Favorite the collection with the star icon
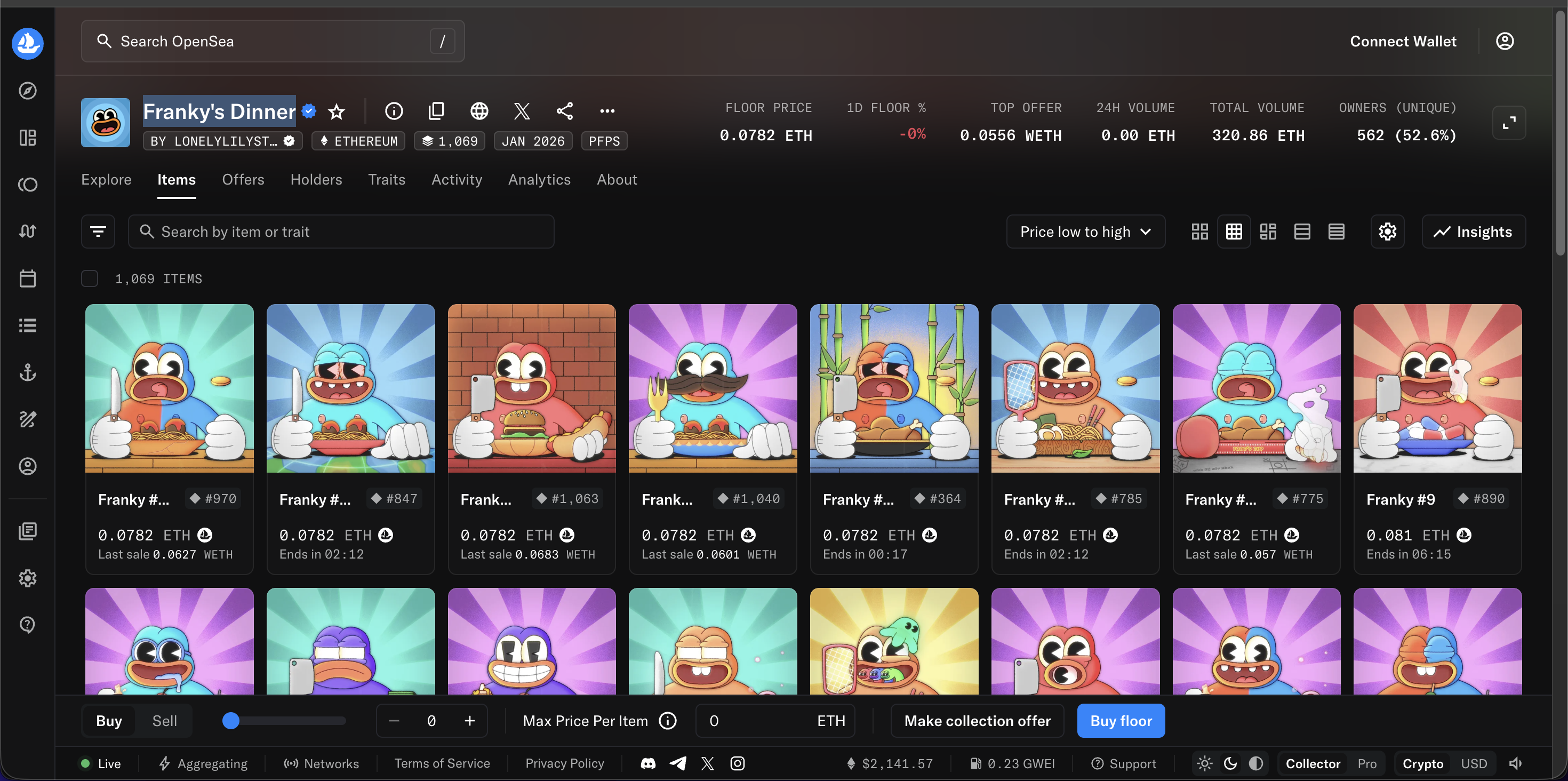This screenshot has width=1568, height=781. (337, 111)
